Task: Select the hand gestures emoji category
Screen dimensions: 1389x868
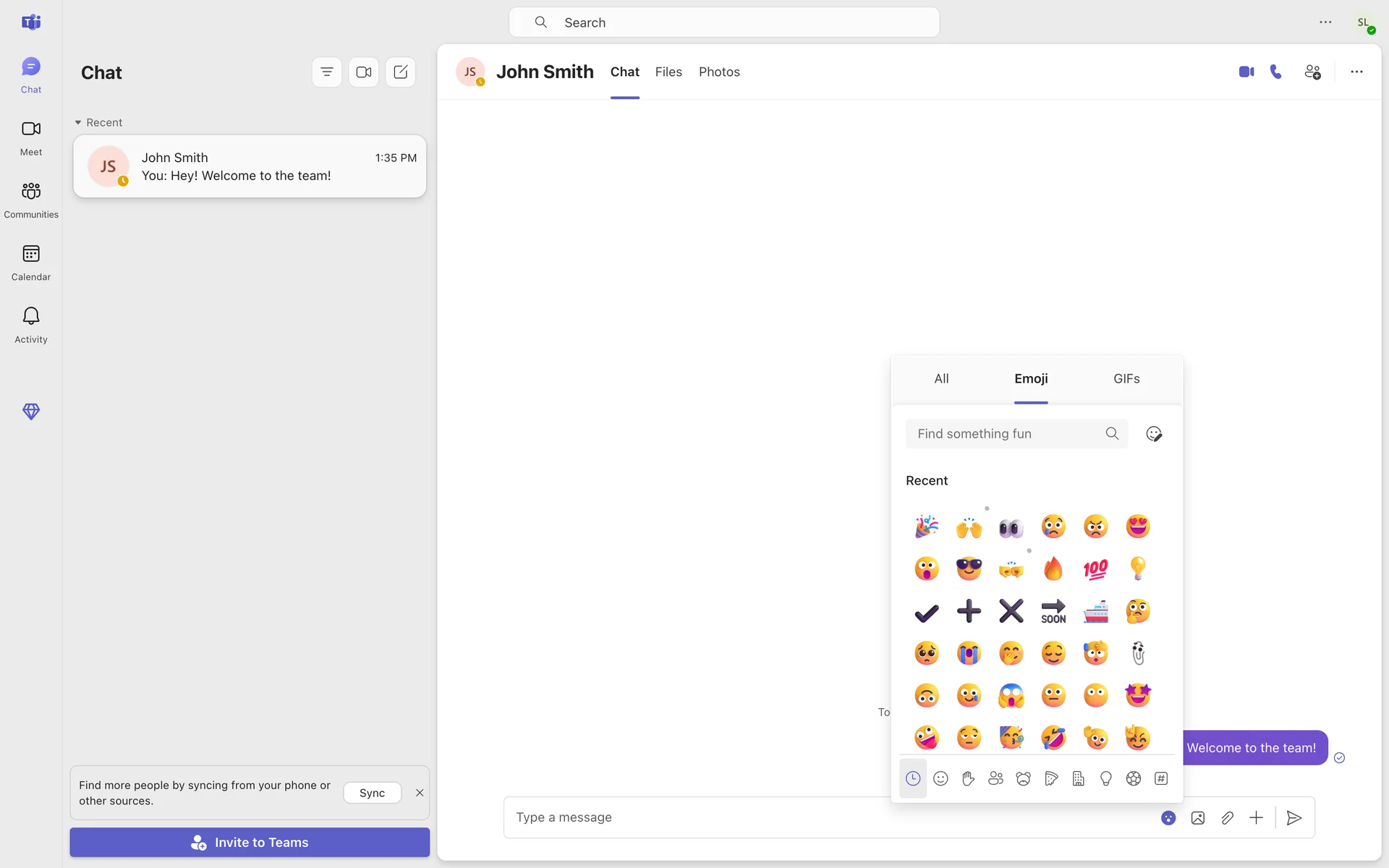Action: pyautogui.click(x=968, y=778)
